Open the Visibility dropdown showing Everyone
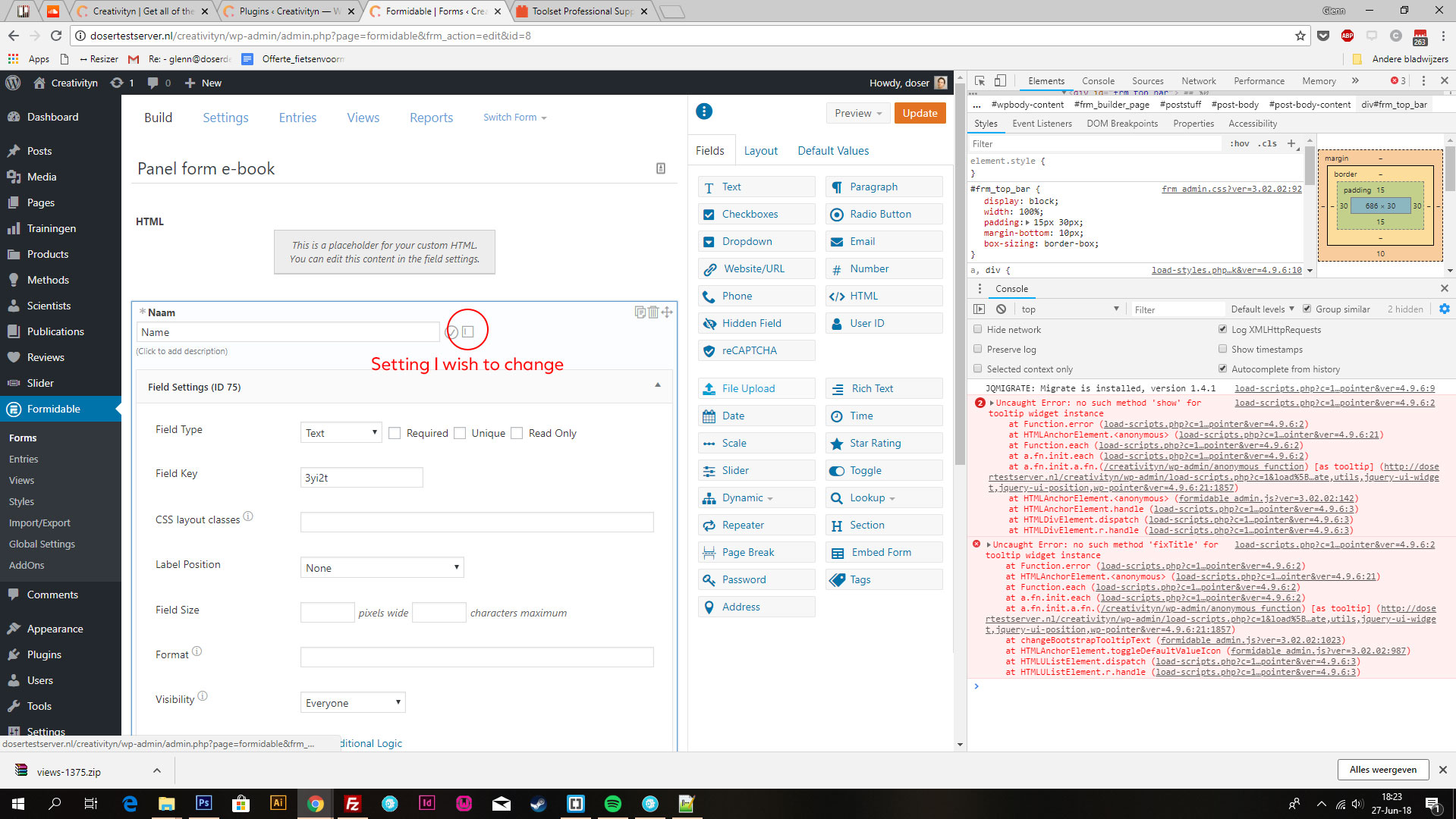 click(x=353, y=703)
